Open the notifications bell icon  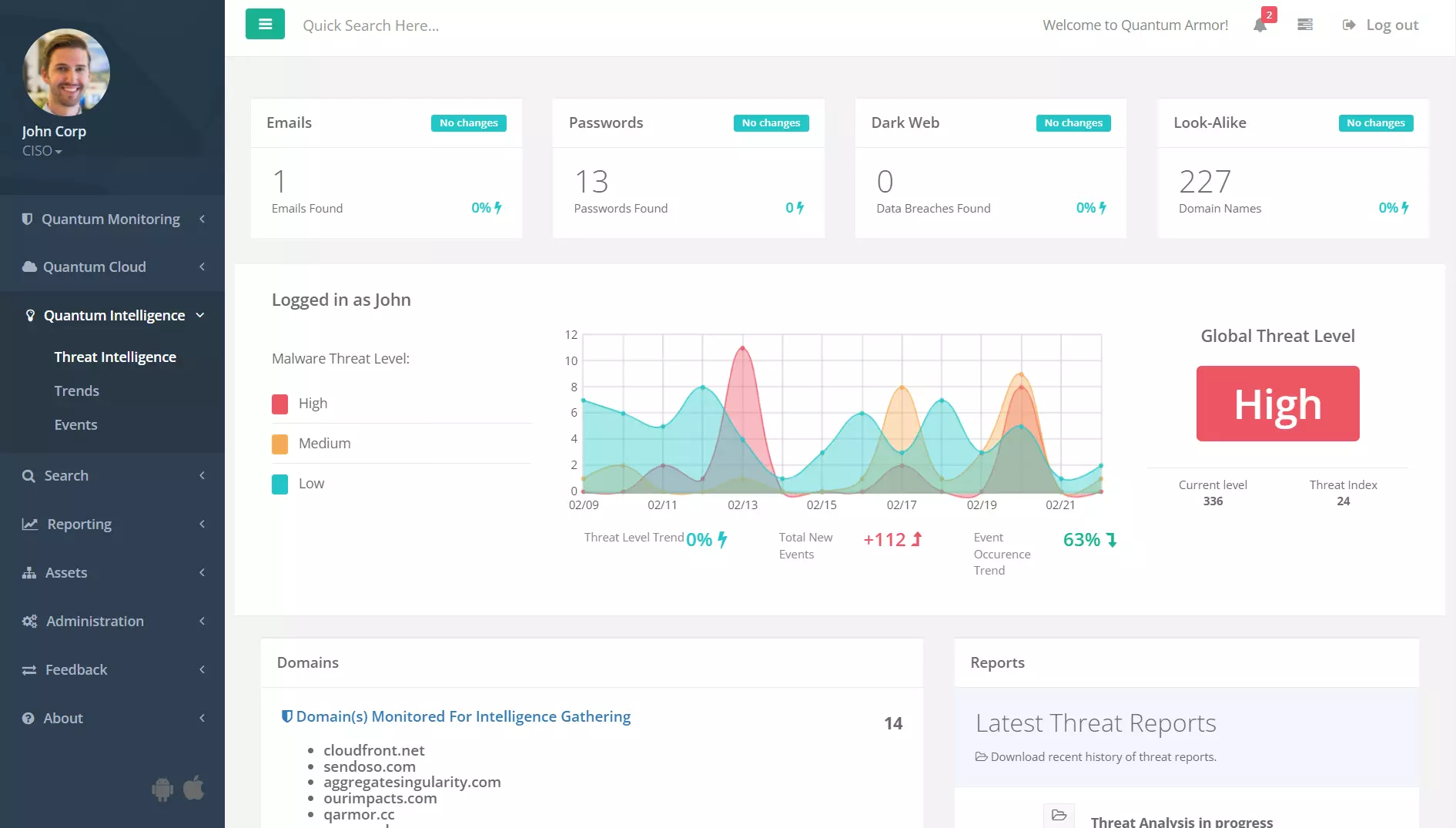[x=1260, y=25]
